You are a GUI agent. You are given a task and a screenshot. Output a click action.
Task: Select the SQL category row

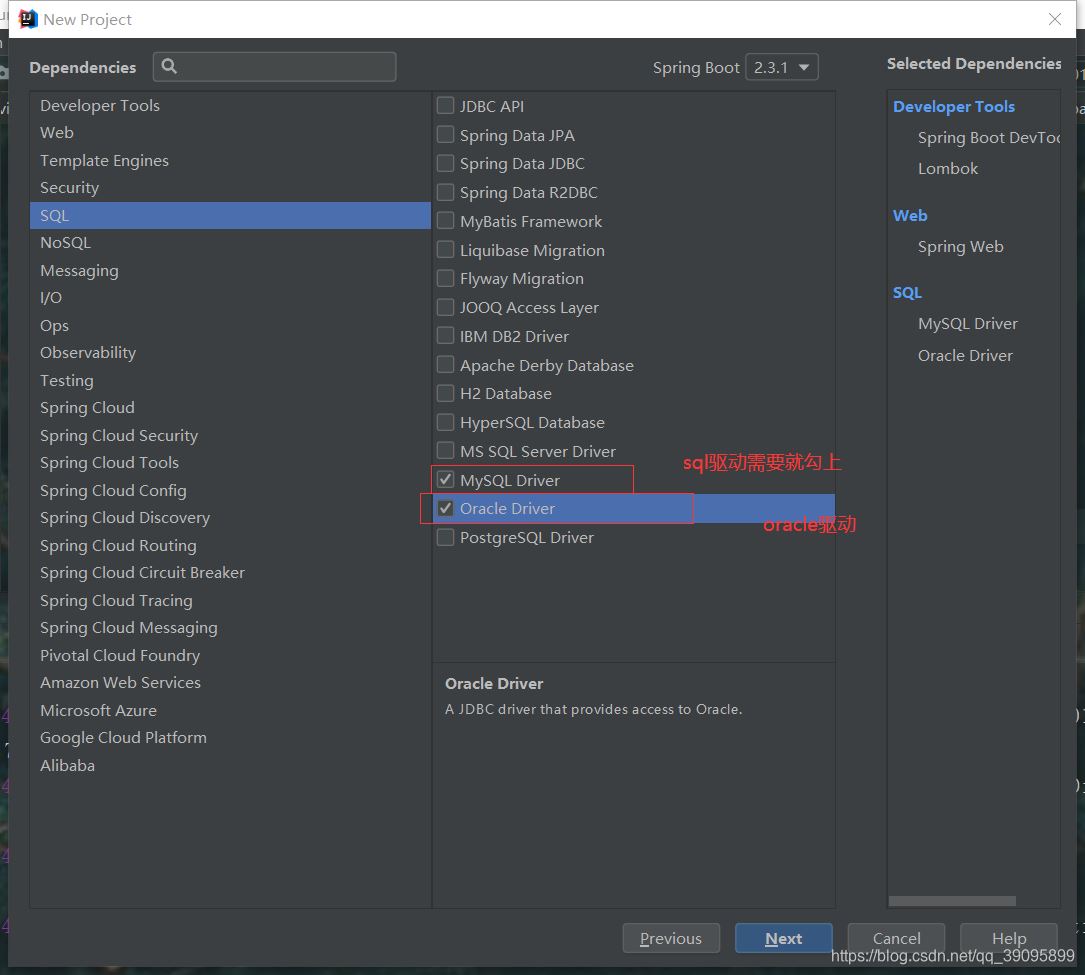230,215
